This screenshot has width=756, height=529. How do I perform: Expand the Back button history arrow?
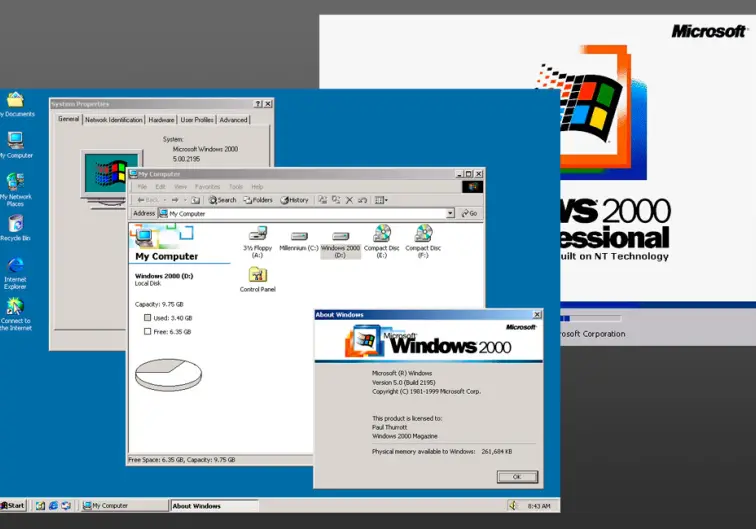(162, 200)
